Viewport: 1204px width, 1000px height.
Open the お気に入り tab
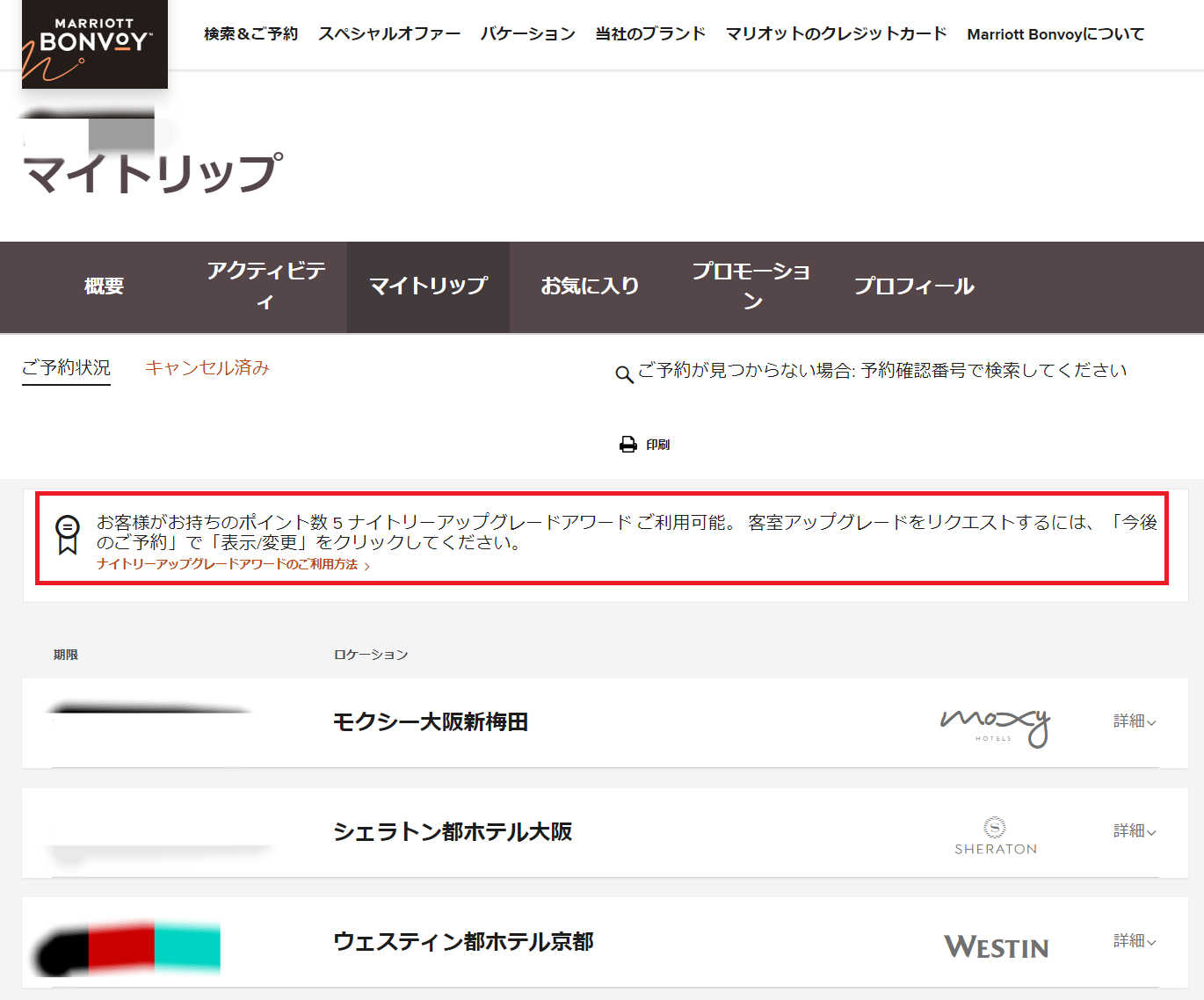(x=590, y=286)
